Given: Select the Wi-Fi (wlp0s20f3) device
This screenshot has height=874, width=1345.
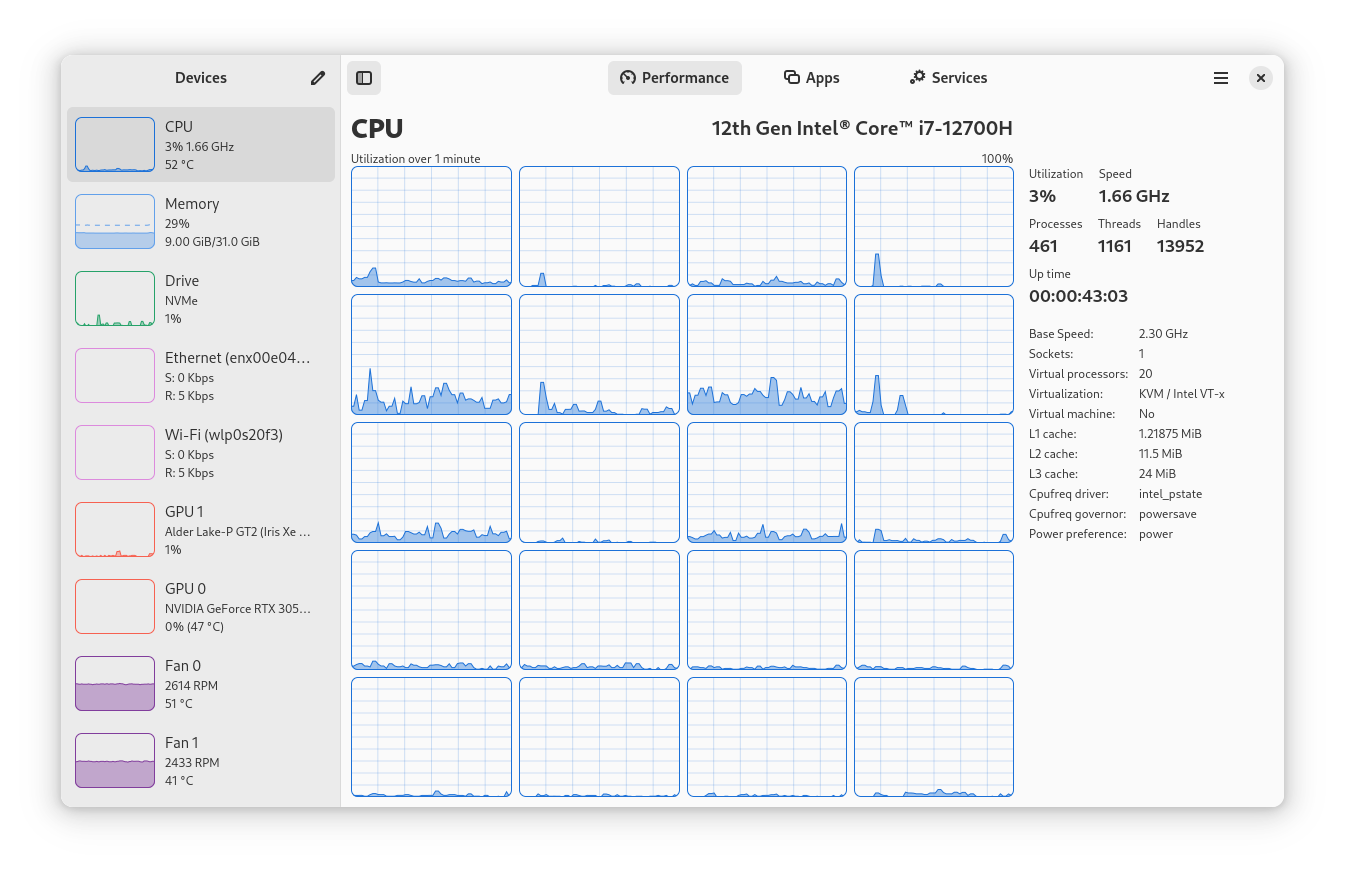Looking at the screenshot, I should [x=200, y=452].
